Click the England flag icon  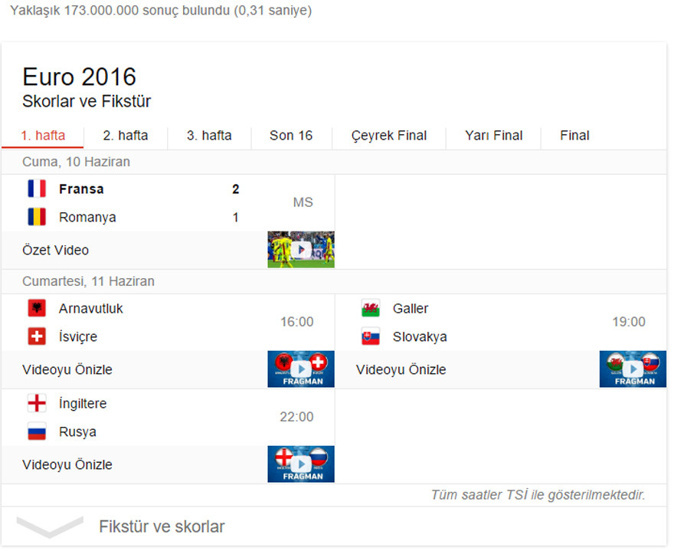point(37,404)
